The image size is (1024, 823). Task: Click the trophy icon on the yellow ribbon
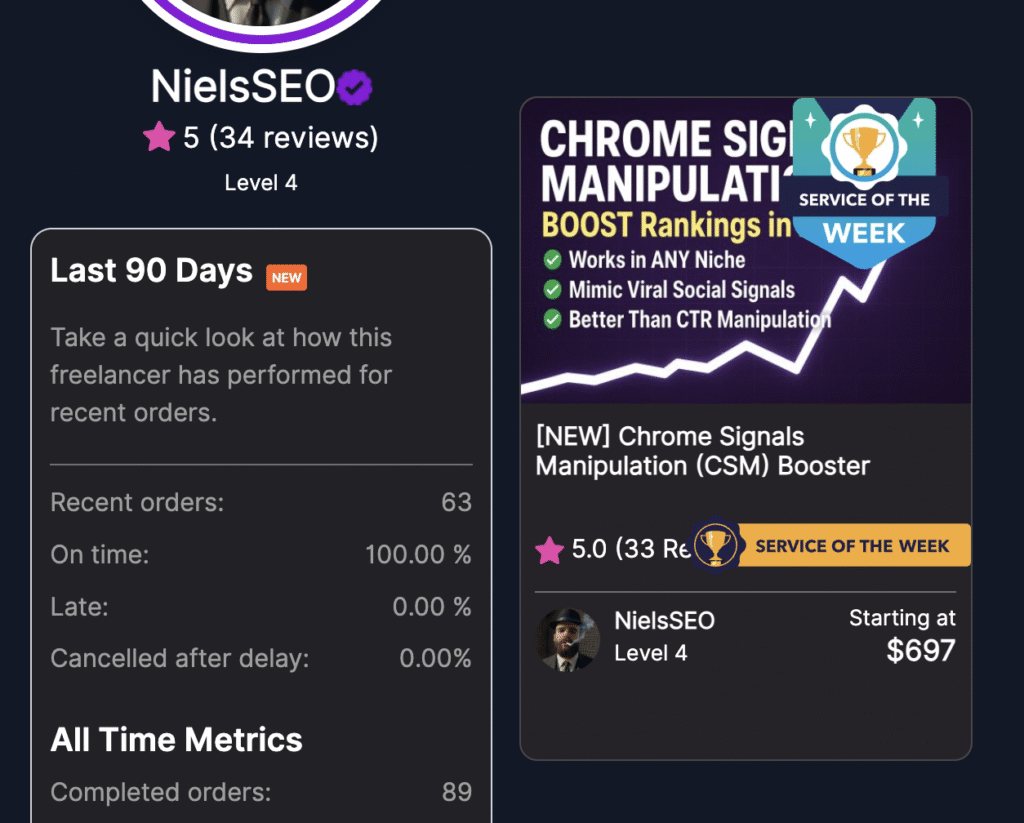pyautogui.click(x=715, y=545)
